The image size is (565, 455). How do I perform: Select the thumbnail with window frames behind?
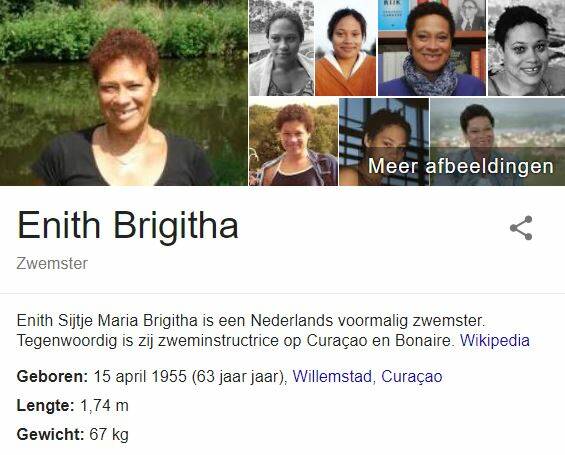pyautogui.click(x=384, y=142)
